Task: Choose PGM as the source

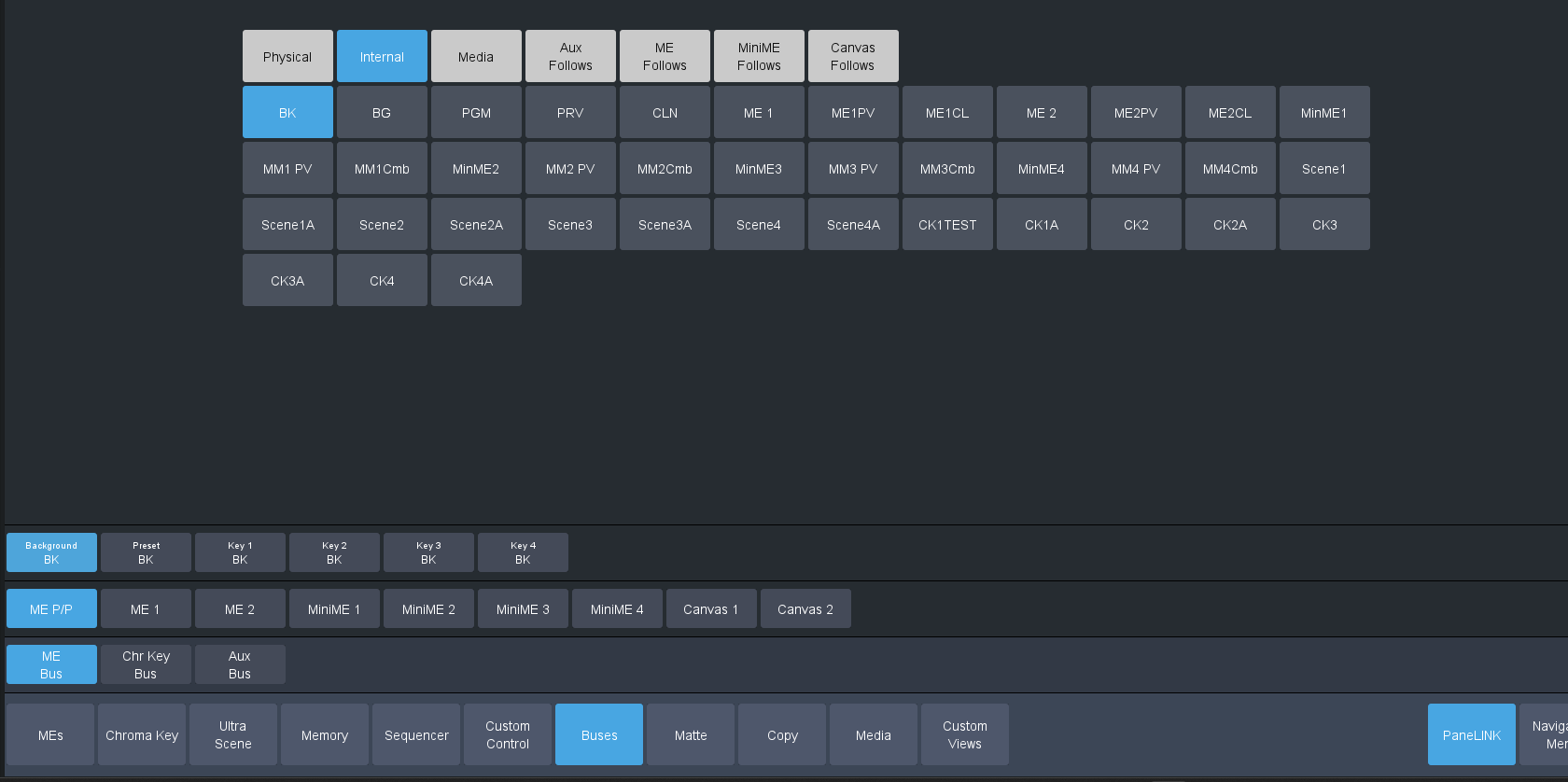Action: (x=476, y=112)
